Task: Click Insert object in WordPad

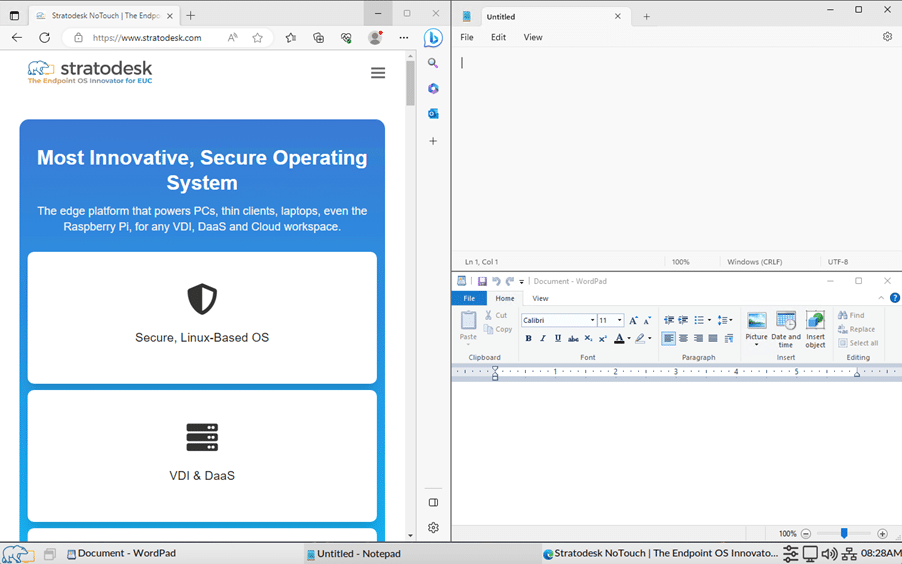Action: pyautogui.click(x=815, y=329)
